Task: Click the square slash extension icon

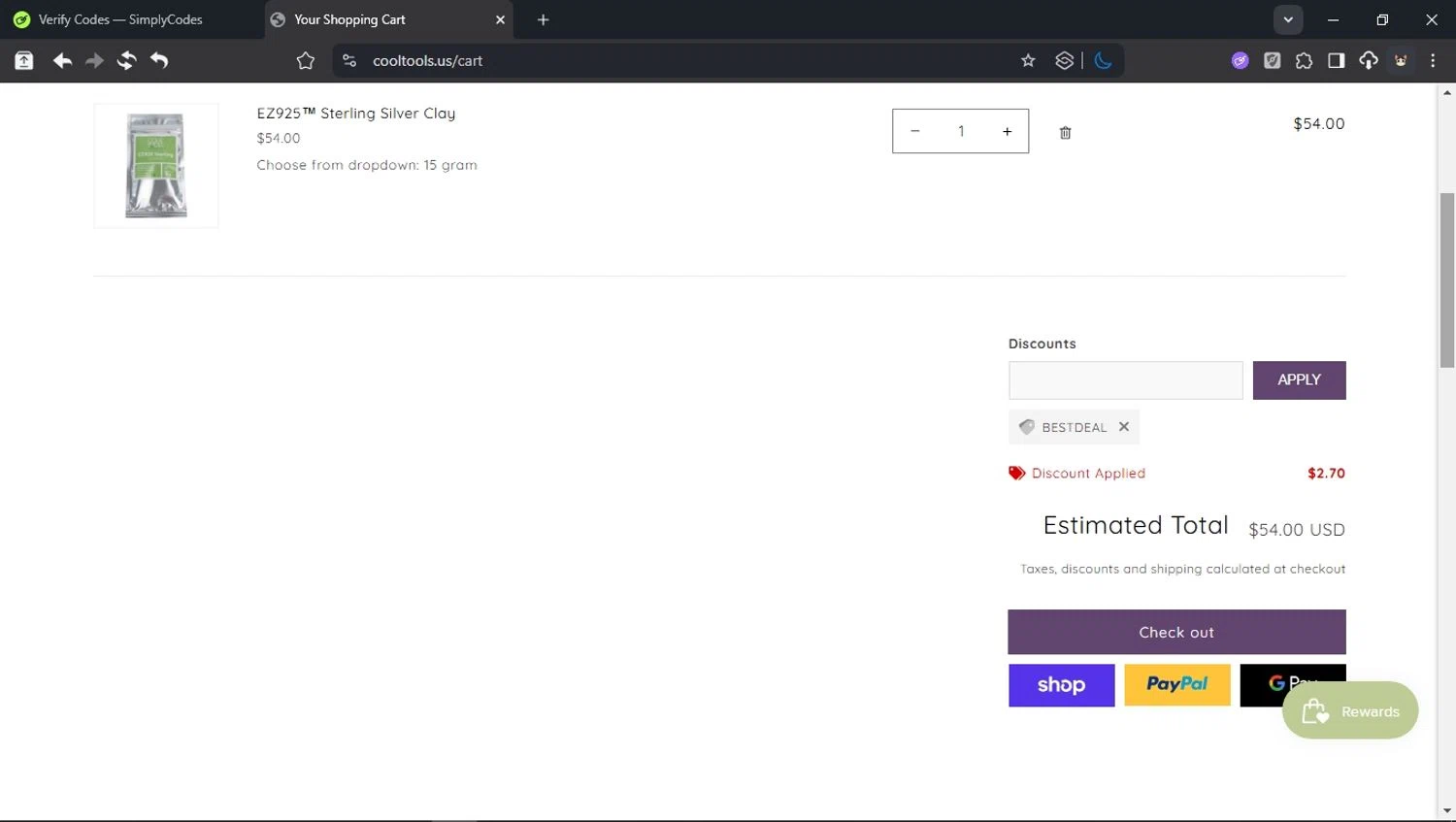Action: coord(1272,60)
